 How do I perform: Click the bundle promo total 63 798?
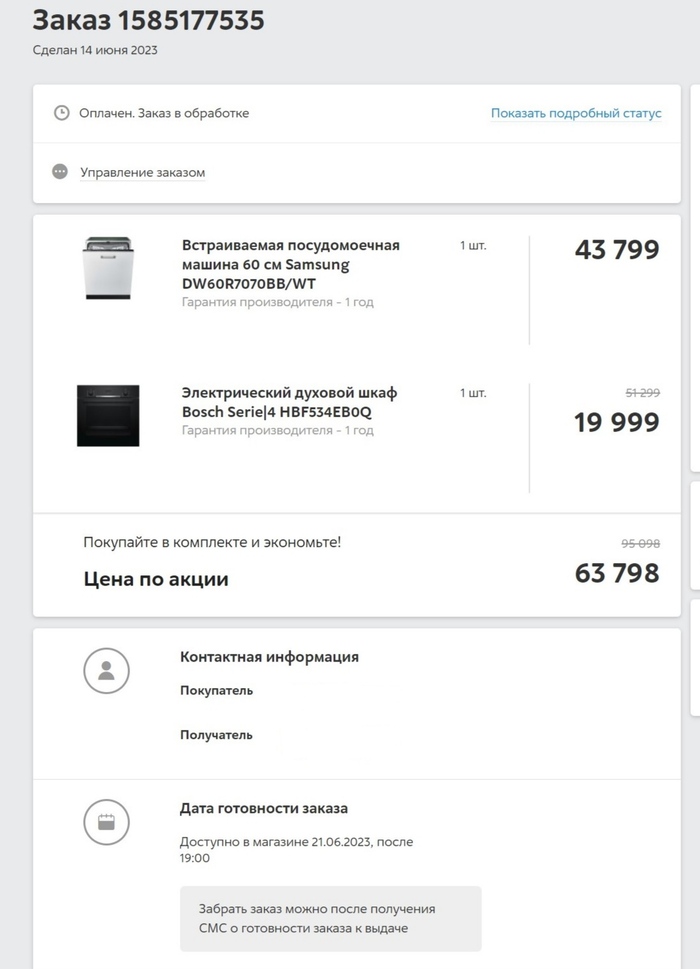[x=616, y=573]
